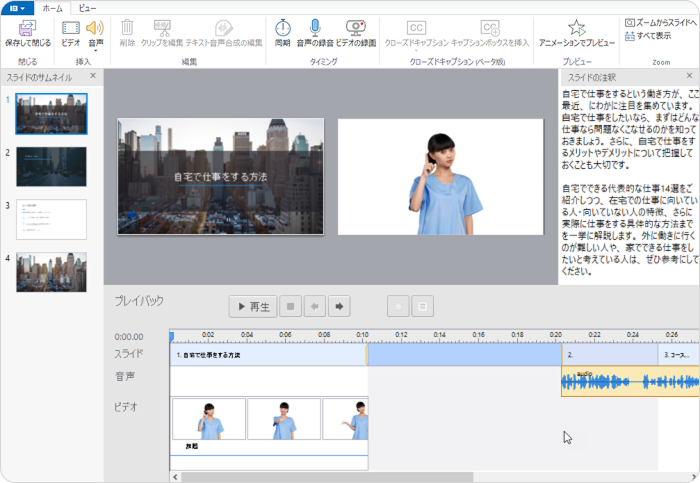
Task: Select slide 4 city thumbnail in sidebar
Action: 51,271
